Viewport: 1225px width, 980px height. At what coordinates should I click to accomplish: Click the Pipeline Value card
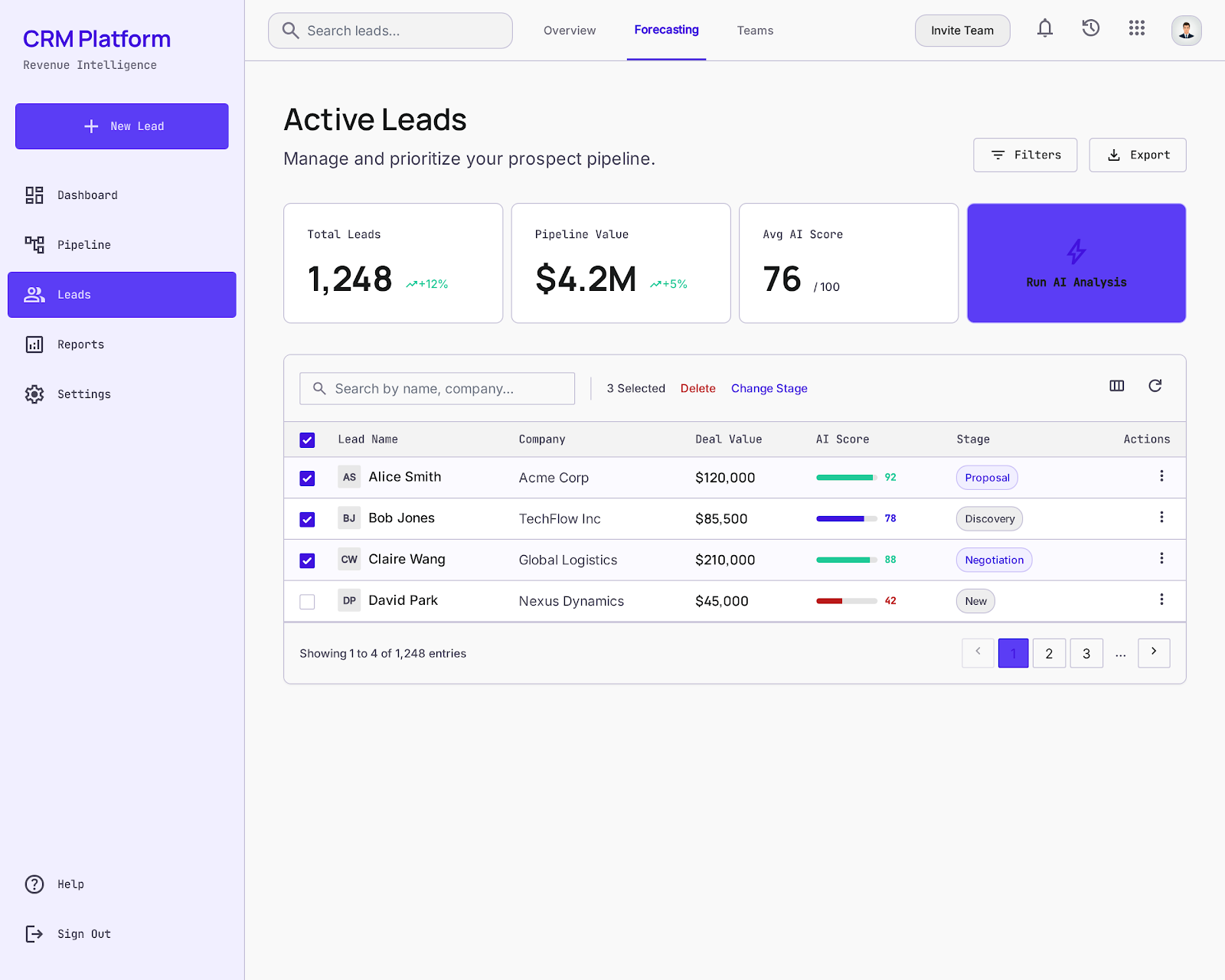coord(621,263)
